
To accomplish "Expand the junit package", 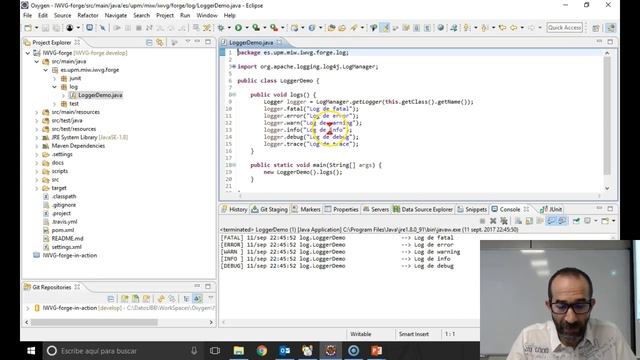I will point(55,78).
